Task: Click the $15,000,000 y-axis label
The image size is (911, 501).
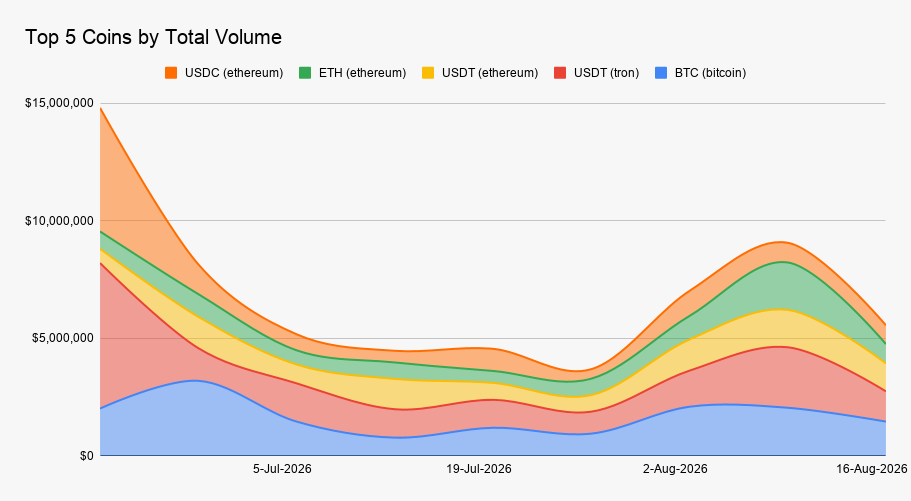Action: (59, 103)
